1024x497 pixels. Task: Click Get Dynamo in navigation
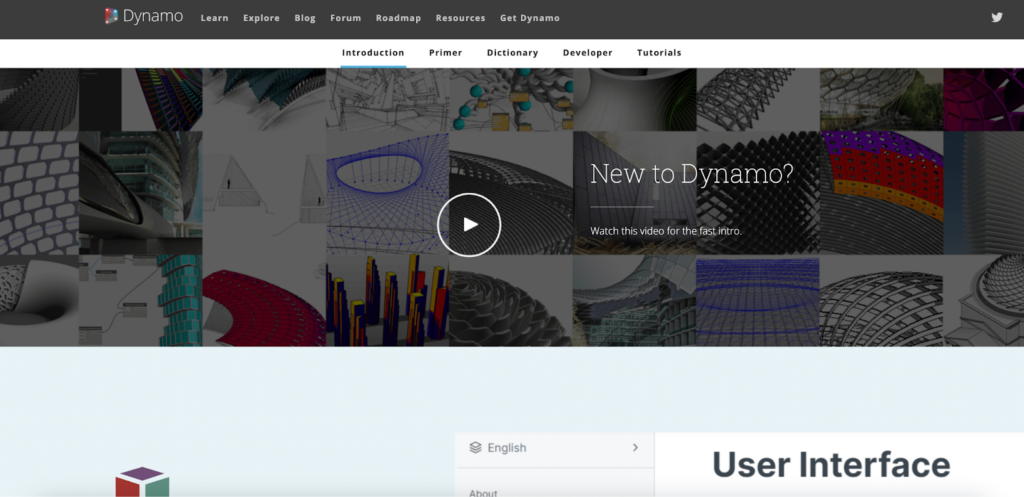[x=530, y=18]
